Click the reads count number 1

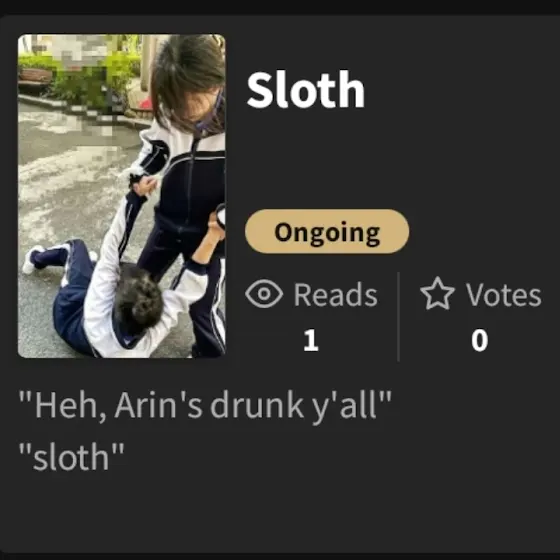coord(311,340)
